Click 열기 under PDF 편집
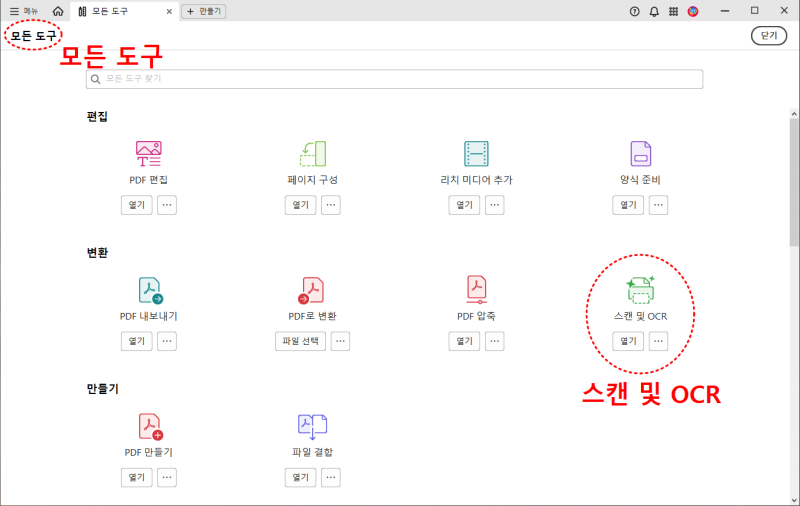This screenshot has width=800, height=506. tap(137, 205)
